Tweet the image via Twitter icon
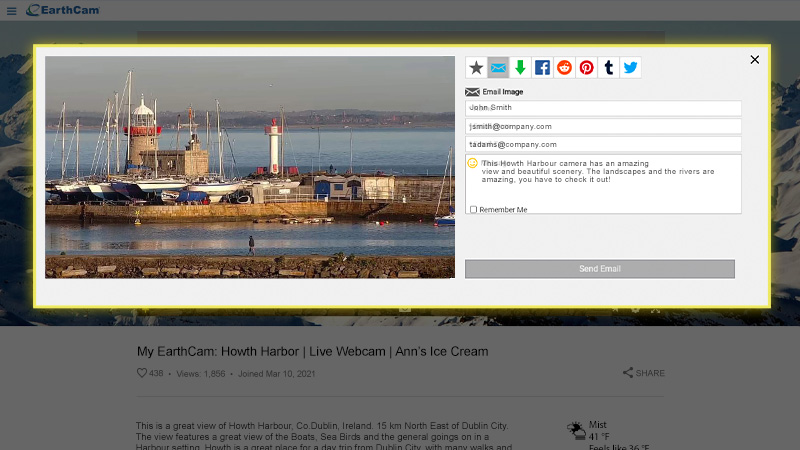Image resolution: width=800 pixels, height=450 pixels. coord(631,67)
